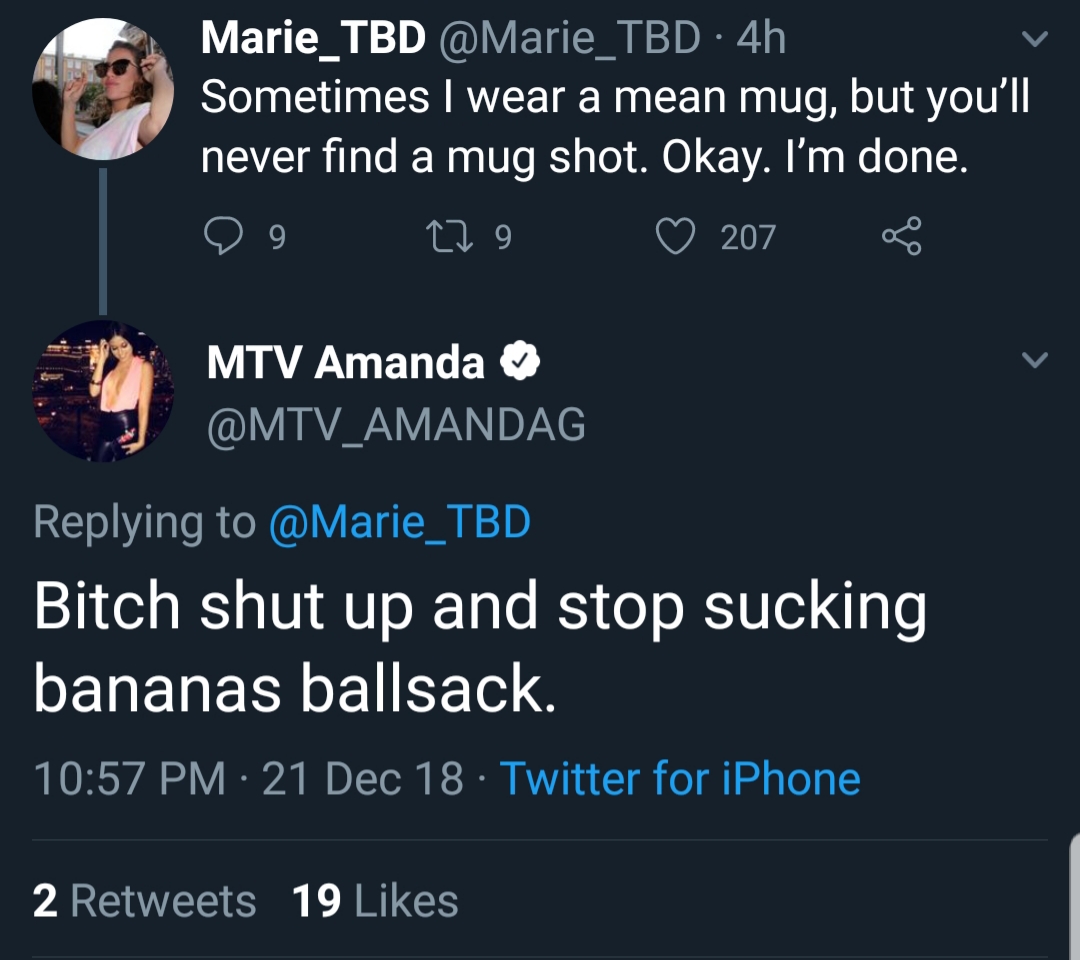Click the @MTV_AMANDAG handle
This screenshot has width=1080, height=960.
click(x=396, y=425)
